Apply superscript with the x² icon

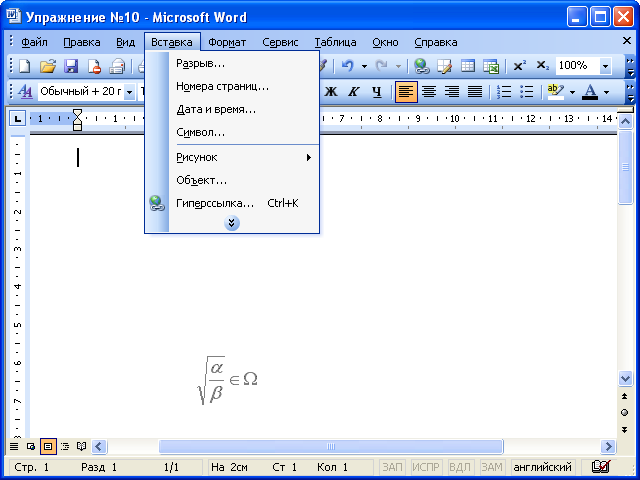click(x=519, y=65)
